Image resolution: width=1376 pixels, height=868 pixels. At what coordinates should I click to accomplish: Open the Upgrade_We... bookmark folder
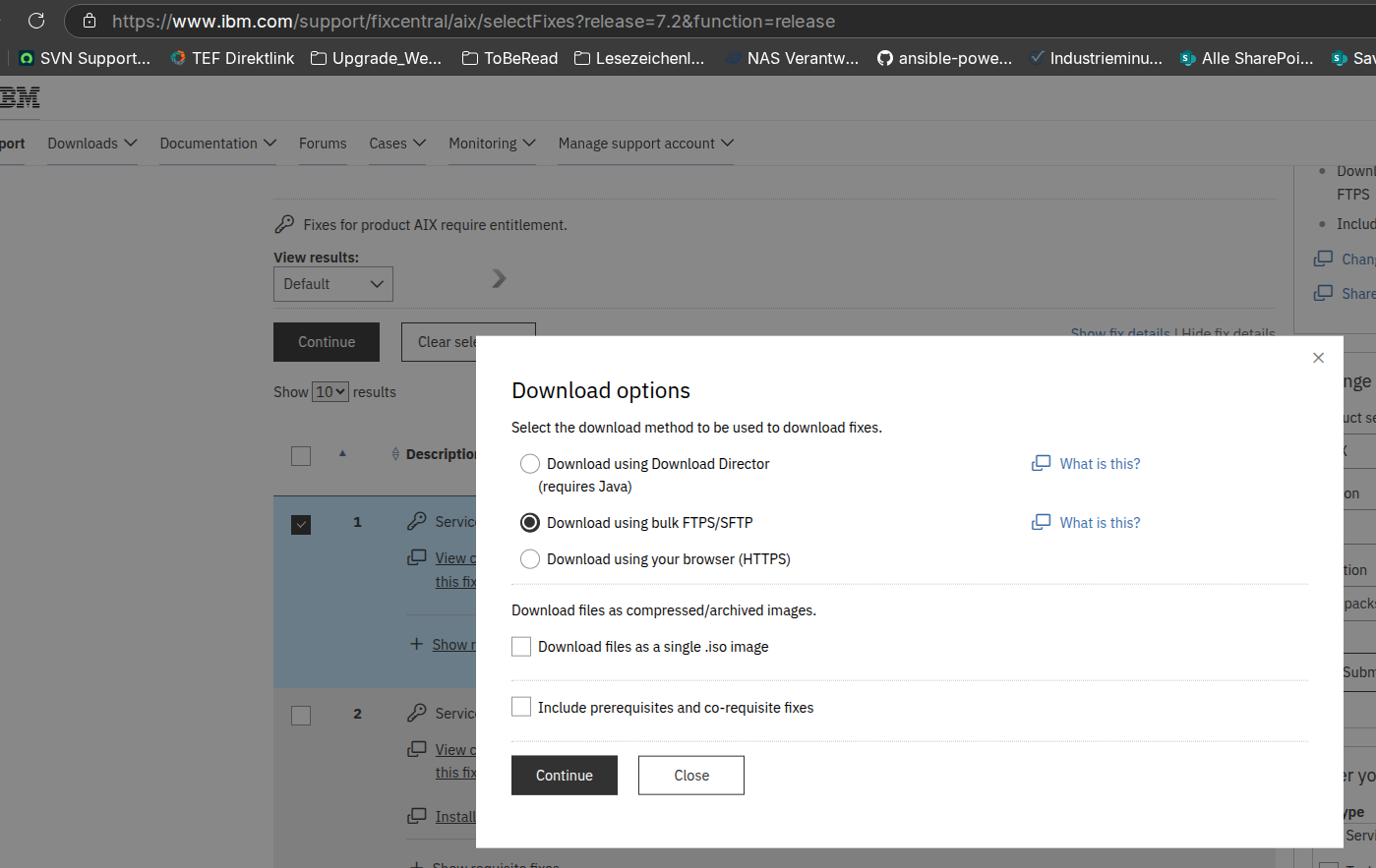tap(376, 58)
